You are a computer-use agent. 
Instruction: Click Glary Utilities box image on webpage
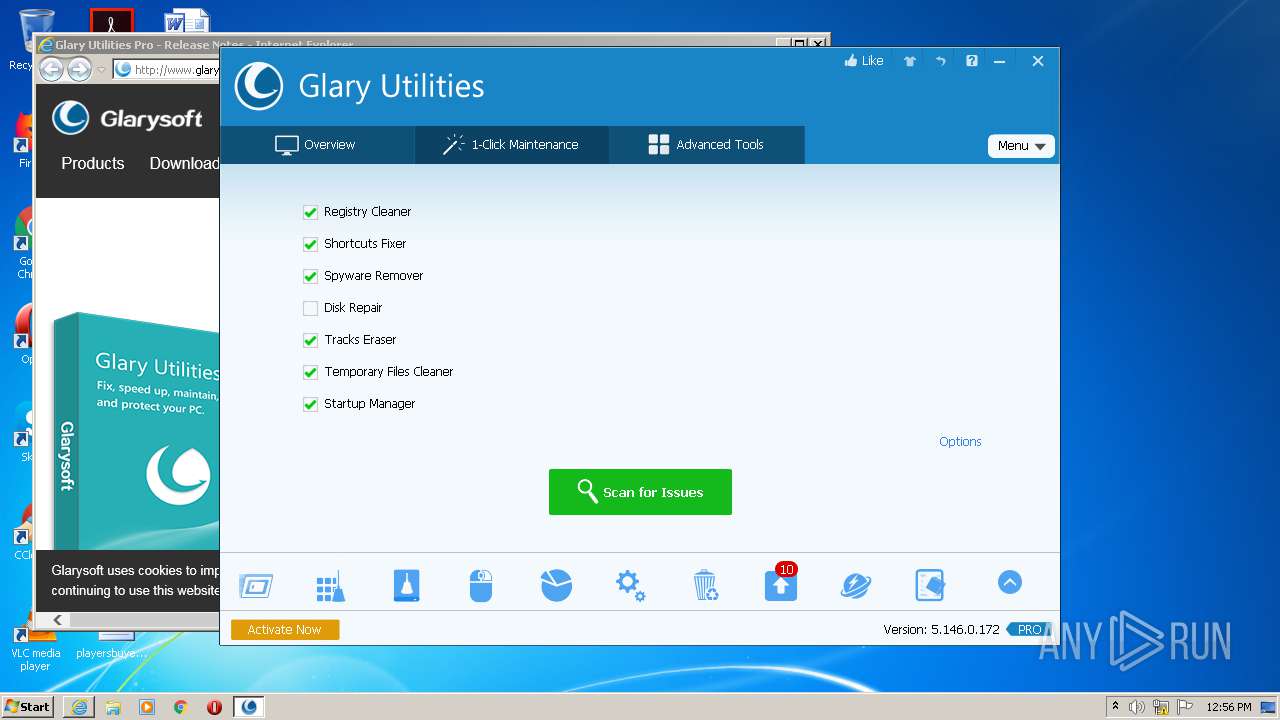point(136,430)
